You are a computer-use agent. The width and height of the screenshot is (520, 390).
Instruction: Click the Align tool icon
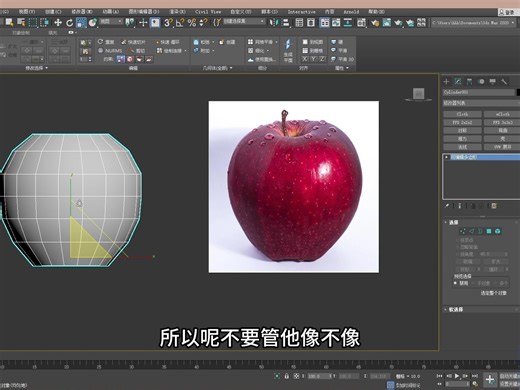(286, 22)
